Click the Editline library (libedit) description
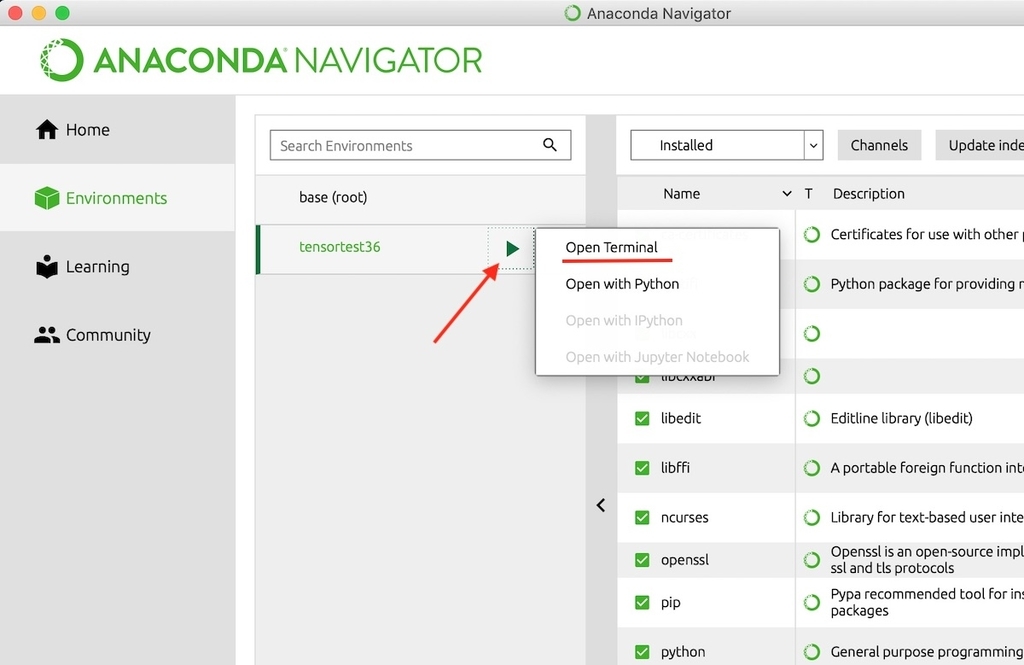 [x=901, y=418]
